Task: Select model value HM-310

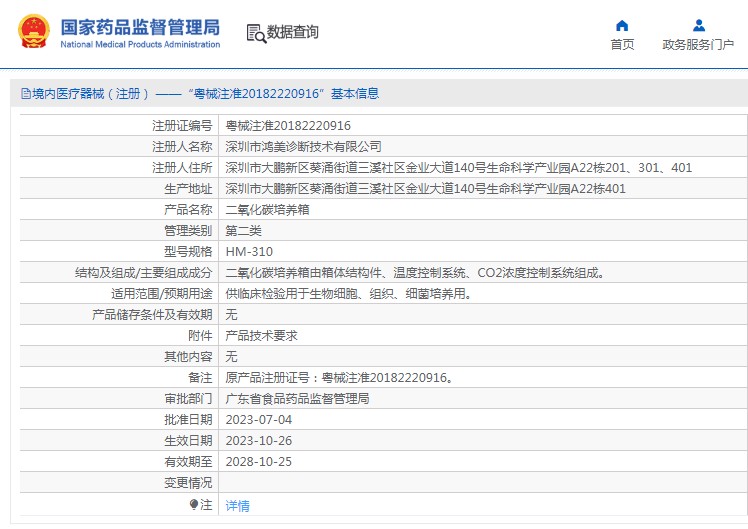Action: coord(249,251)
